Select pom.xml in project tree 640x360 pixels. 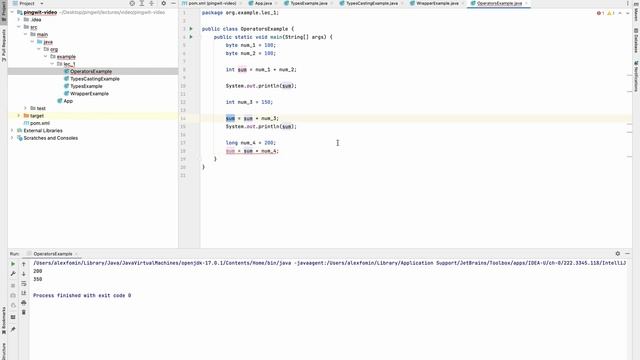tap(40, 123)
